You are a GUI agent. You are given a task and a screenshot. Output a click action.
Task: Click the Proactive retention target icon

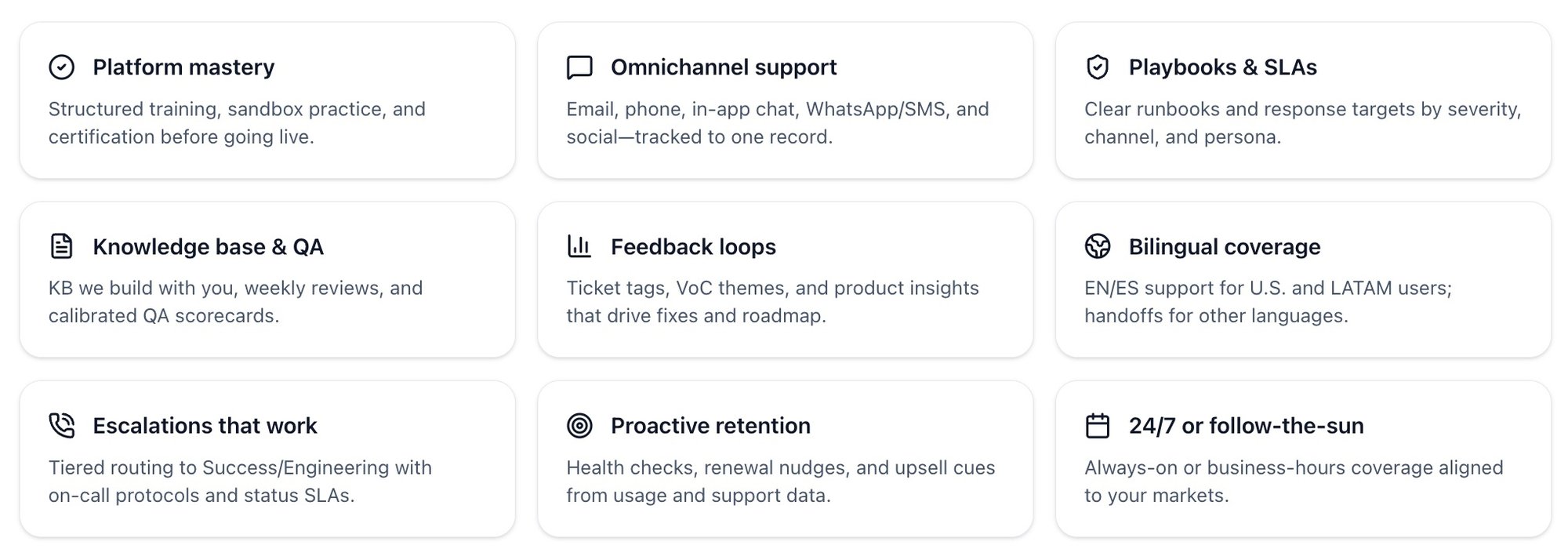coord(579,425)
